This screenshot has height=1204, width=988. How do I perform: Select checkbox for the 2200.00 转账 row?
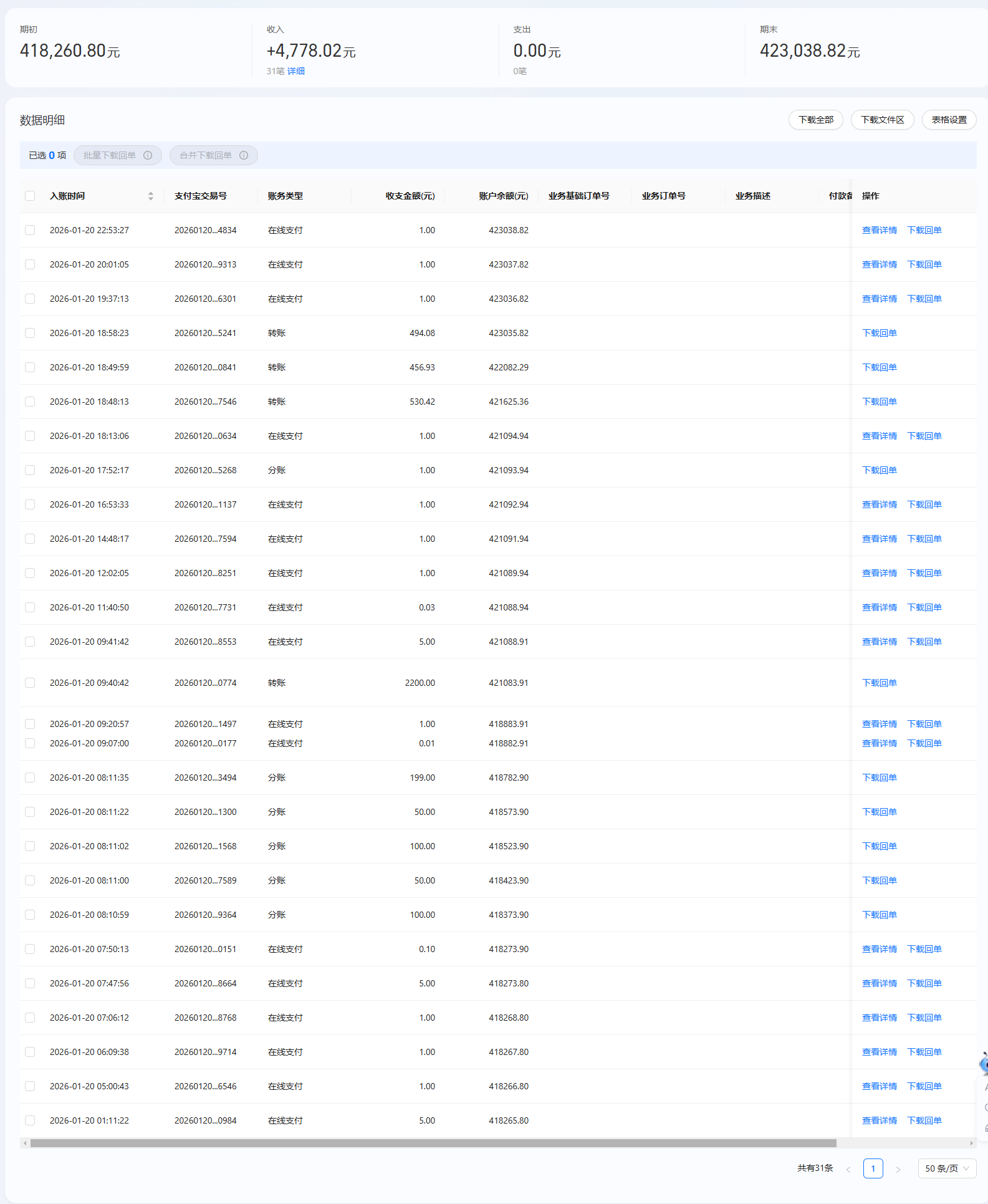tap(30, 683)
